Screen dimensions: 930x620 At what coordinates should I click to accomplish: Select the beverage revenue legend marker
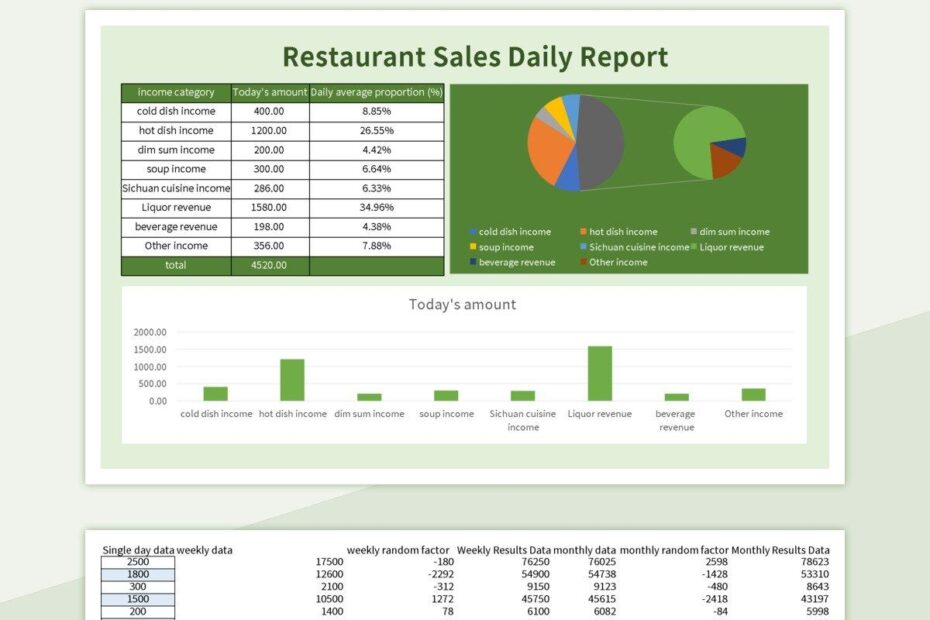tap(474, 261)
